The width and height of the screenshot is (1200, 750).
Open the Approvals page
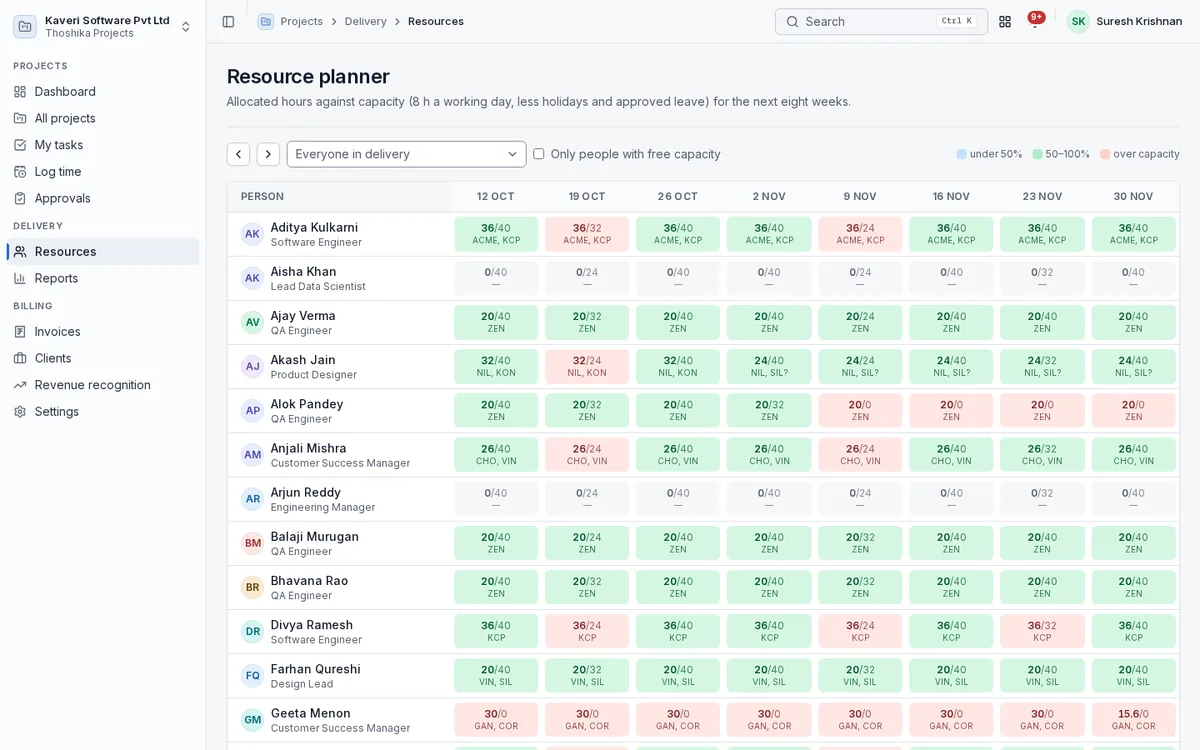coord(103,198)
